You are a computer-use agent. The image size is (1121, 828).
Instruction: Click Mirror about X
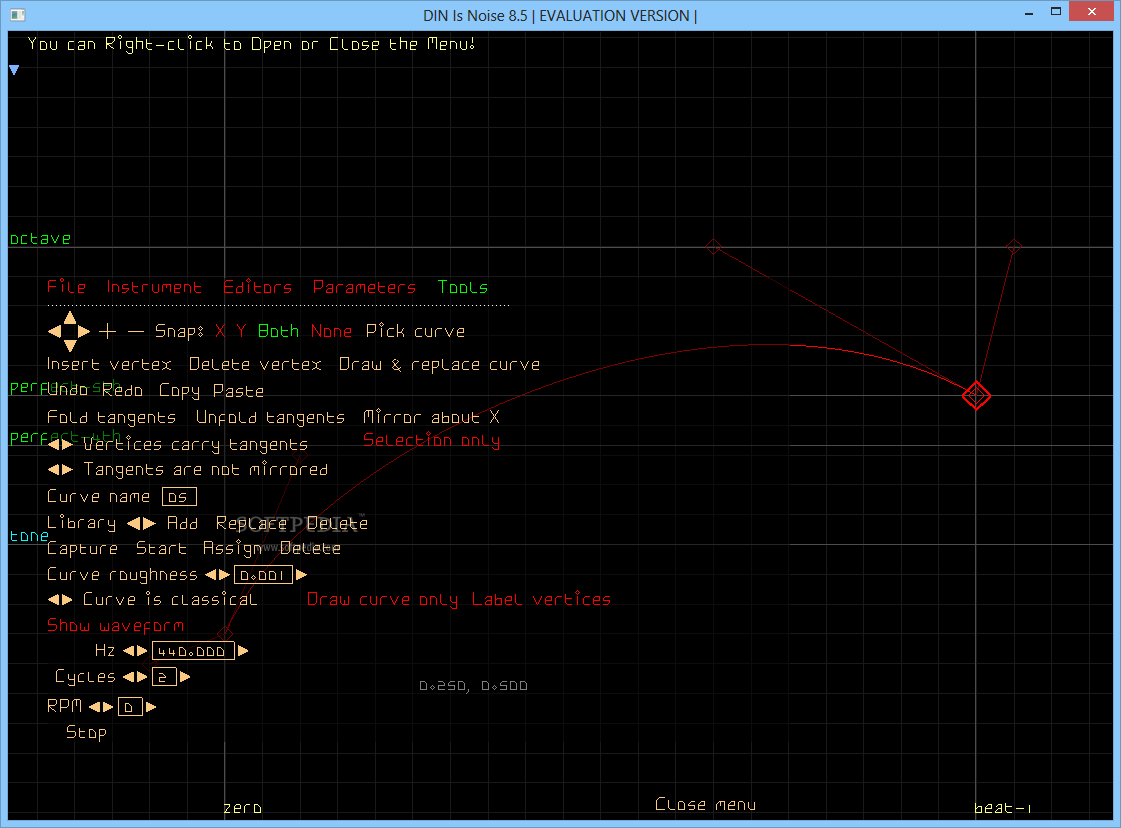pyautogui.click(x=431, y=417)
